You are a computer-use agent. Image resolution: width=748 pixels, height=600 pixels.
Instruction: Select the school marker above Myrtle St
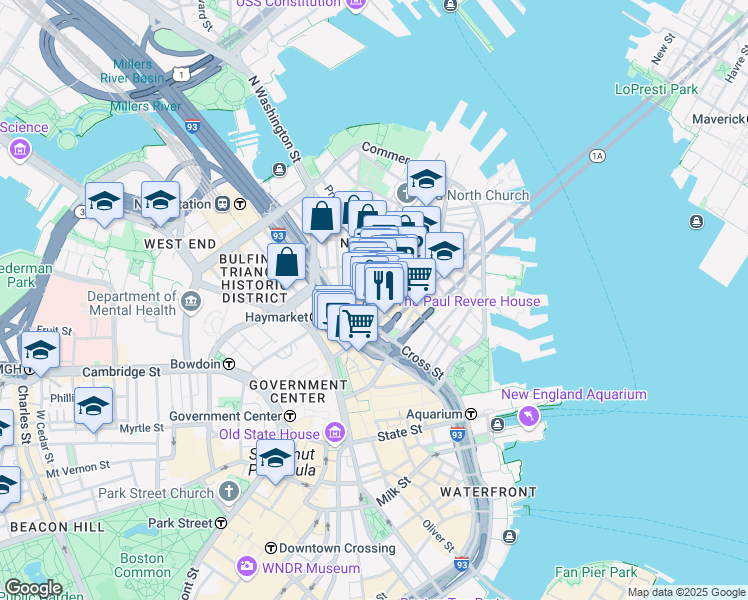coord(94,407)
